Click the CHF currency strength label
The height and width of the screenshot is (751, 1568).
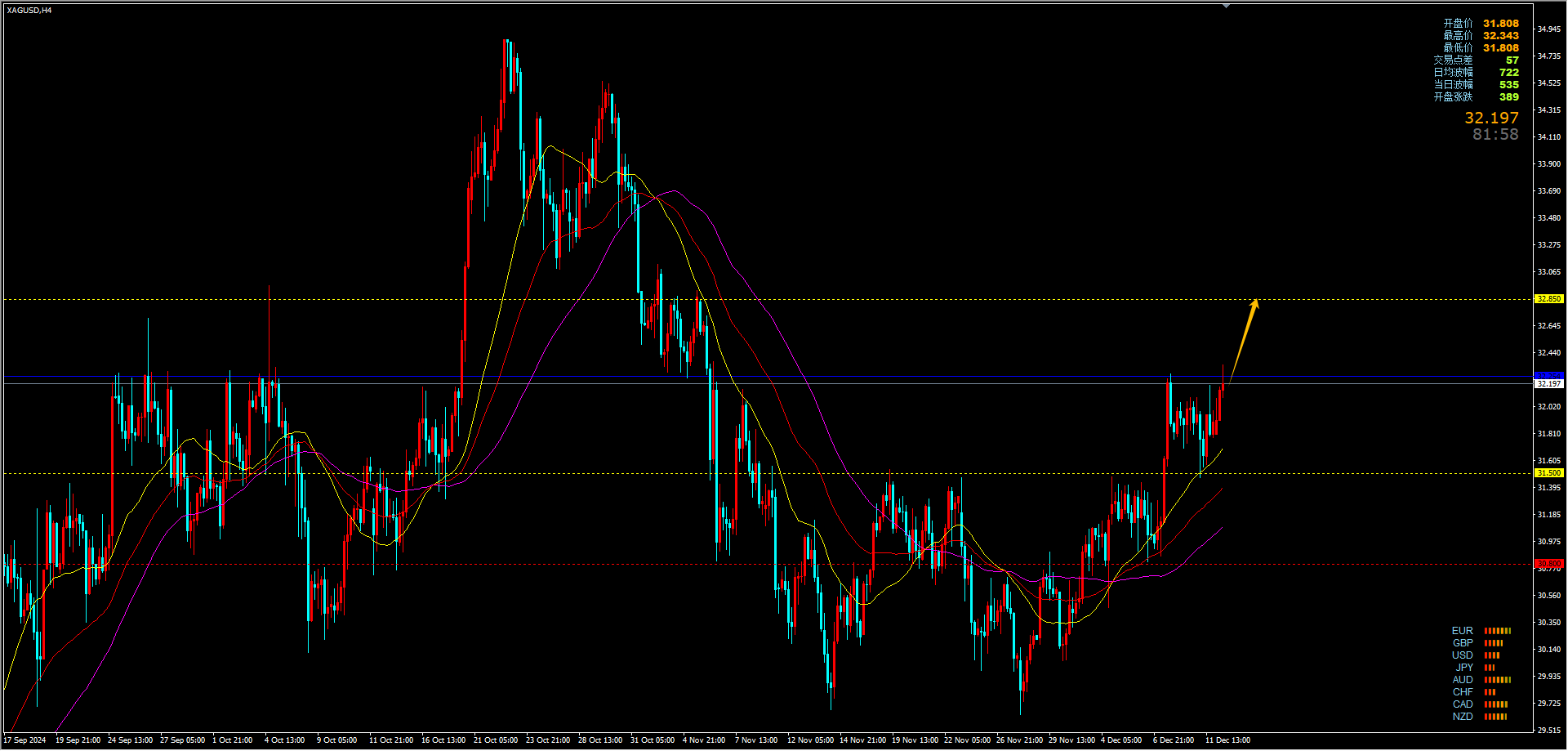coord(1463,692)
